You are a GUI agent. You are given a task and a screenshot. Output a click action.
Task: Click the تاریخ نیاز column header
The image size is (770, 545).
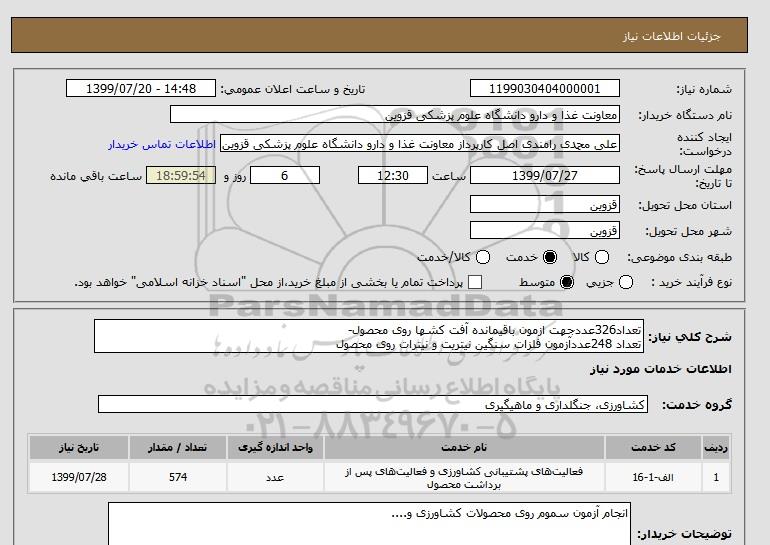pyautogui.click(x=79, y=447)
